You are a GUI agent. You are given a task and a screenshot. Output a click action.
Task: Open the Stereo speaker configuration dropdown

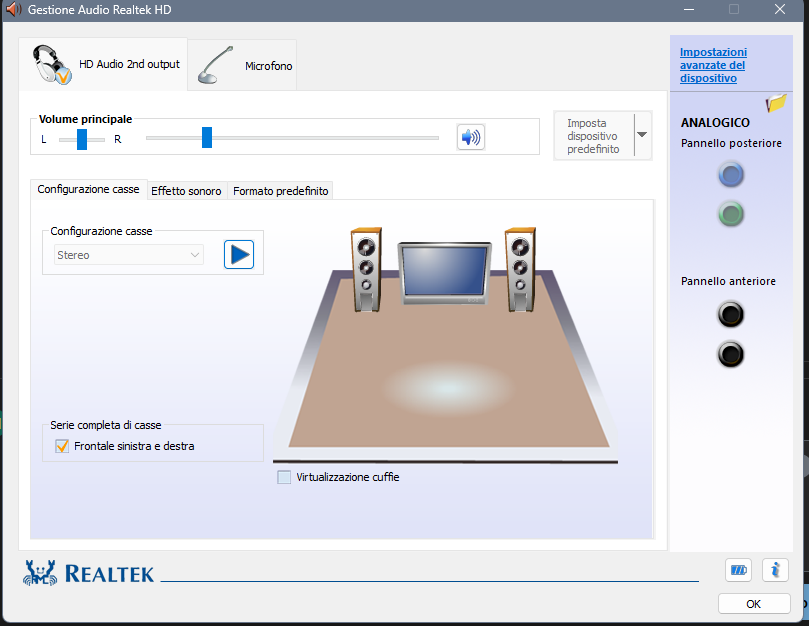tap(128, 255)
